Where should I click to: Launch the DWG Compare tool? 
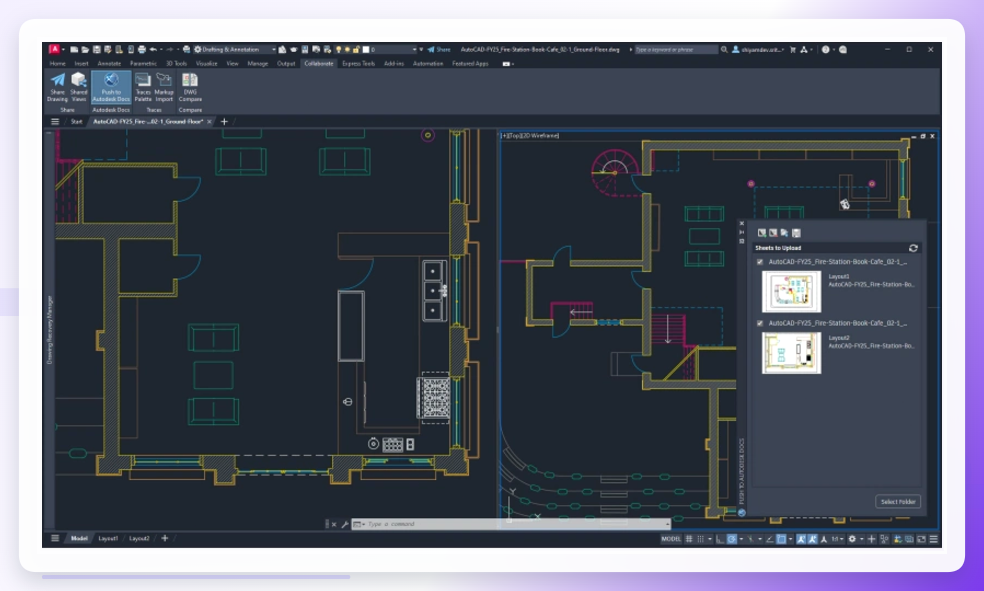pyautogui.click(x=190, y=87)
